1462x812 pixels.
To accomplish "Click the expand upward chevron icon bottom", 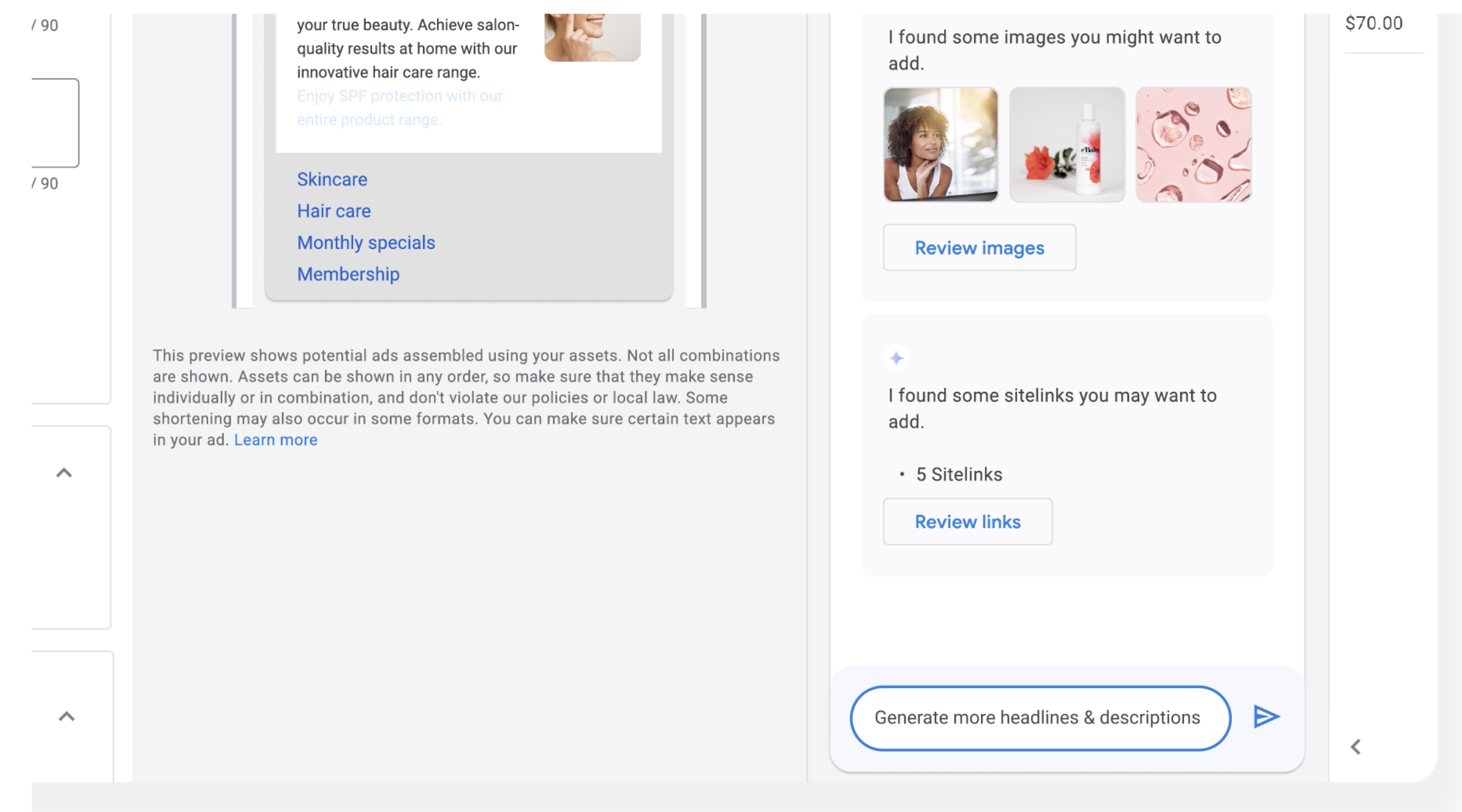I will 64,715.
